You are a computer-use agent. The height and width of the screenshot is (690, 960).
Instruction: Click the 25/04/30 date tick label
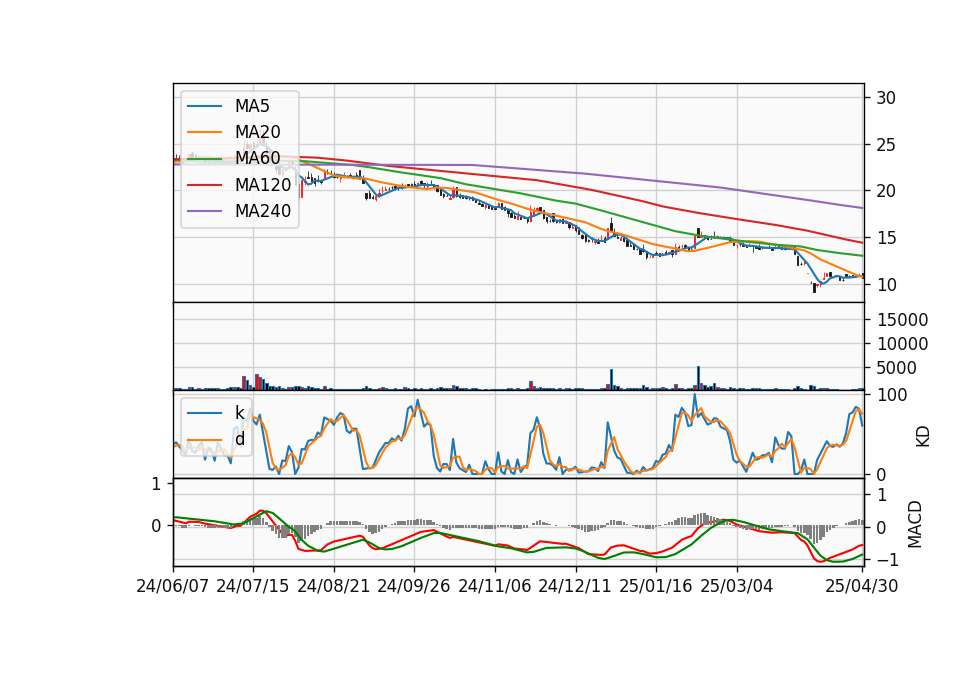click(x=862, y=586)
